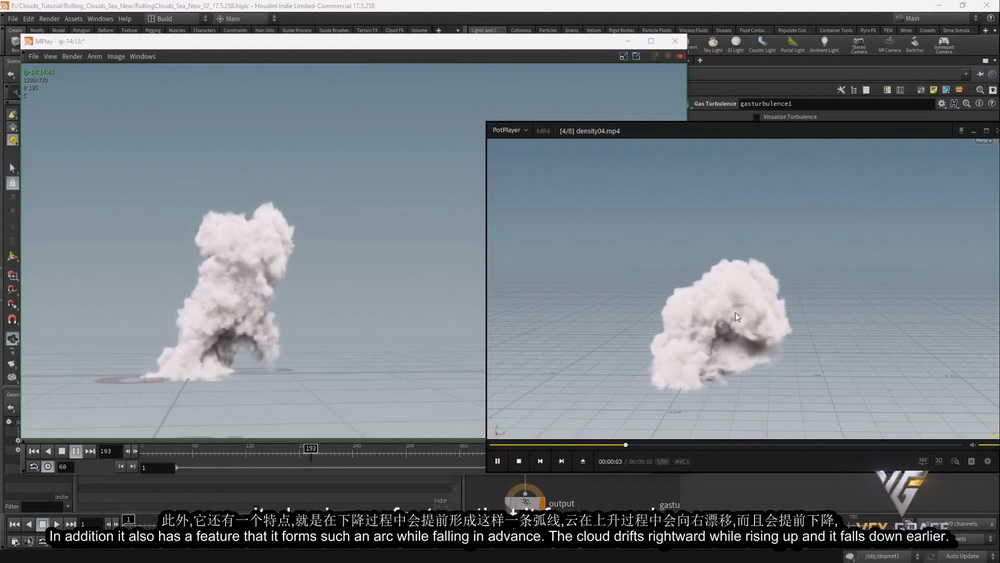Open the Build desktop dropdown
The image size is (1000, 563).
click(177, 18)
